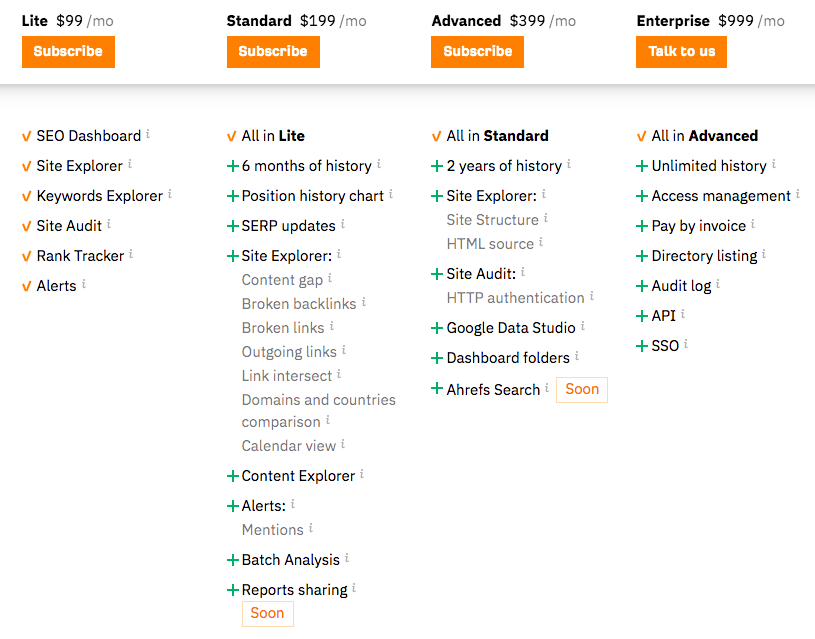The image size is (815, 639).
Task: Click the checkmark next to All in Standard
Action: [437, 133]
